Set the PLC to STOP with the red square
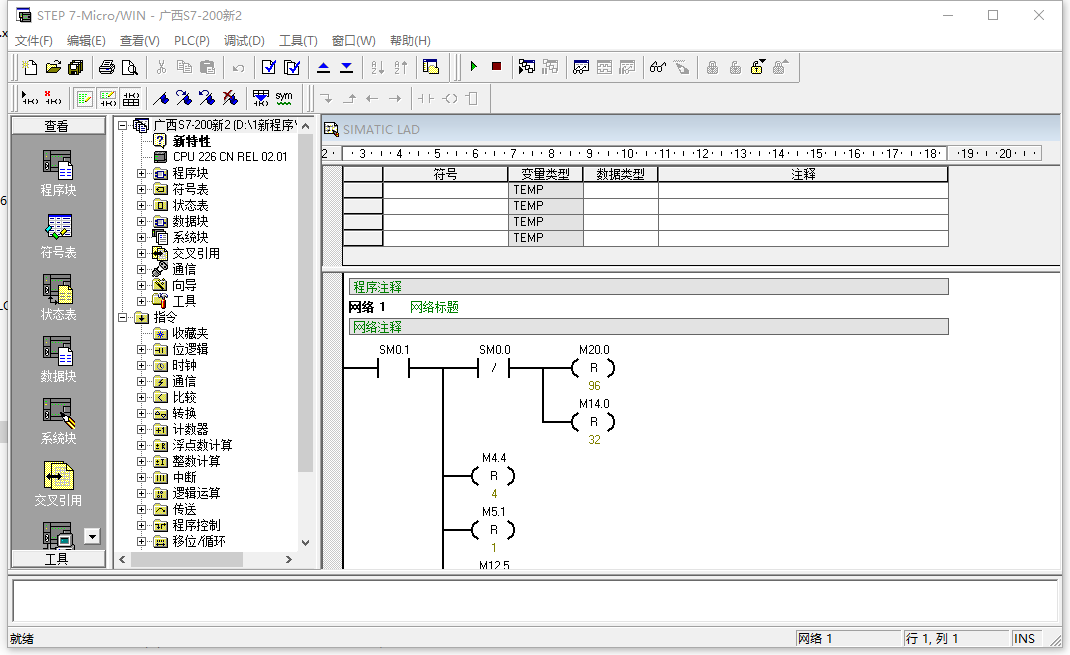This screenshot has width=1070, height=655. [497, 67]
